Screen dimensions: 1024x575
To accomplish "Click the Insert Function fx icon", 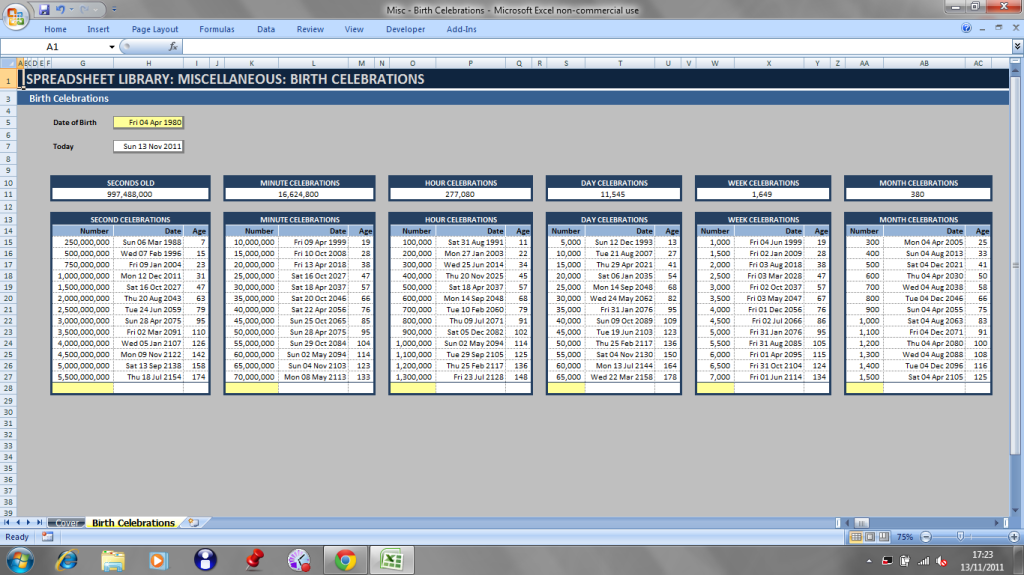I will pyautogui.click(x=173, y=46).
